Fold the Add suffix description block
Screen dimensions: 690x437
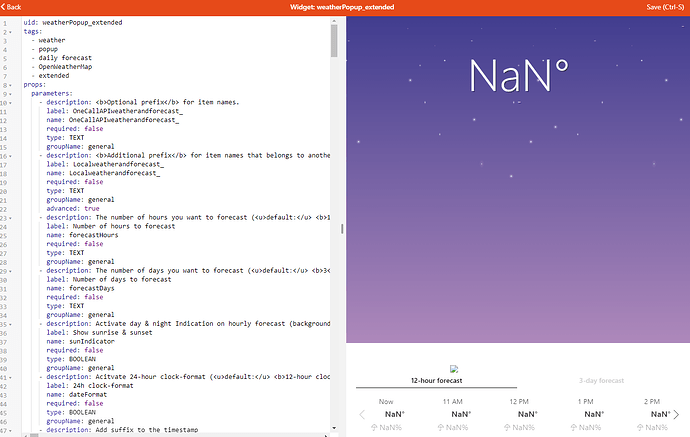11,431
